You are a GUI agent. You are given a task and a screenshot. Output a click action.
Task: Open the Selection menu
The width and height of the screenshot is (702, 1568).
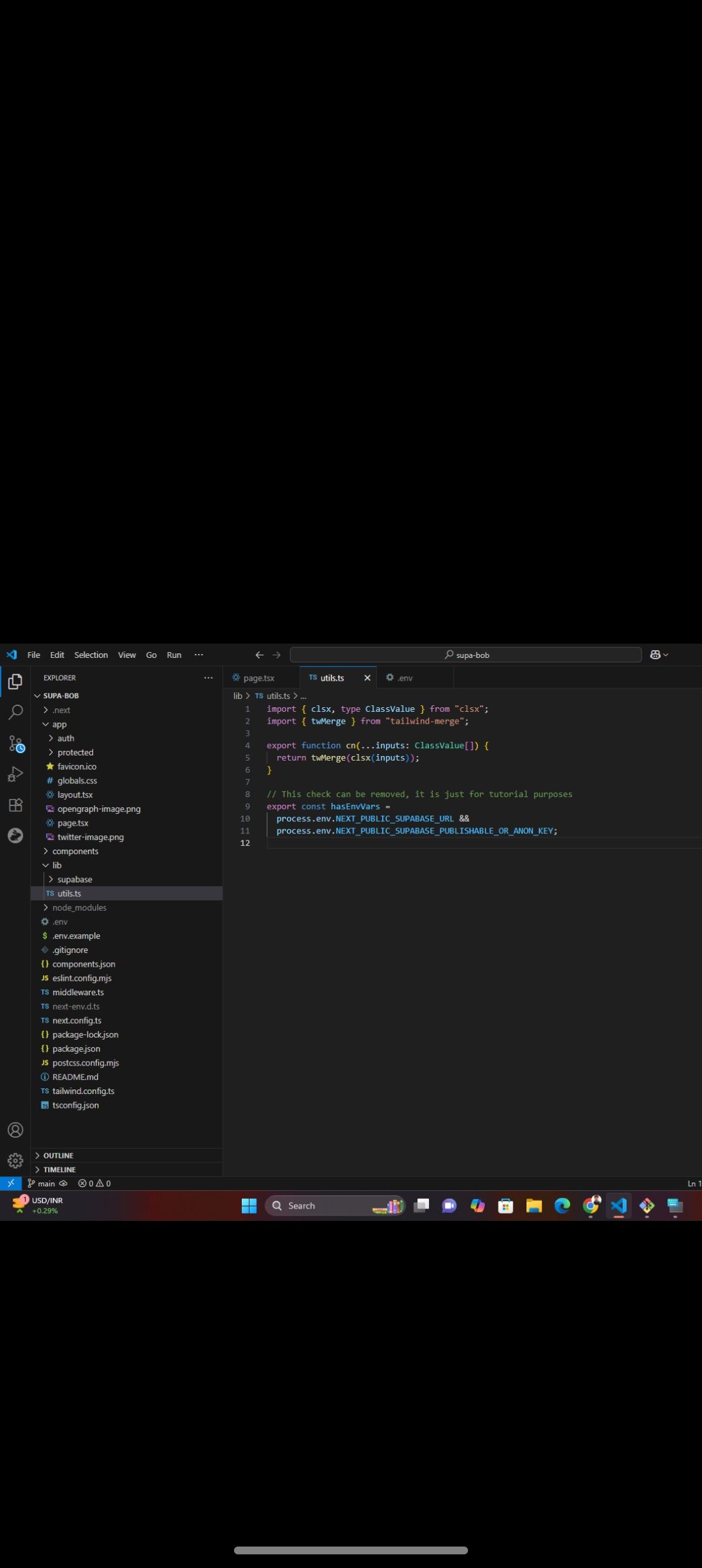91,655
